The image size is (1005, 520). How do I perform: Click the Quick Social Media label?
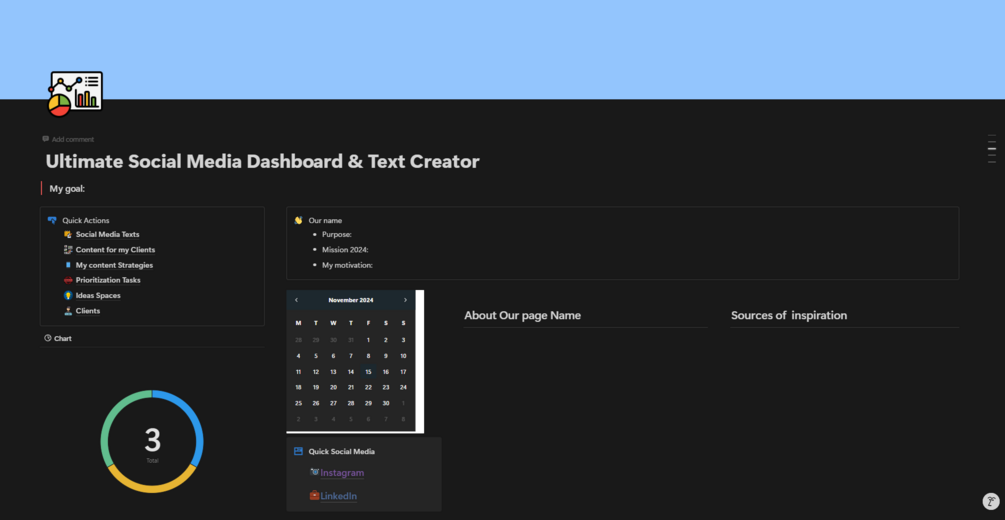(x=342, y=451)
